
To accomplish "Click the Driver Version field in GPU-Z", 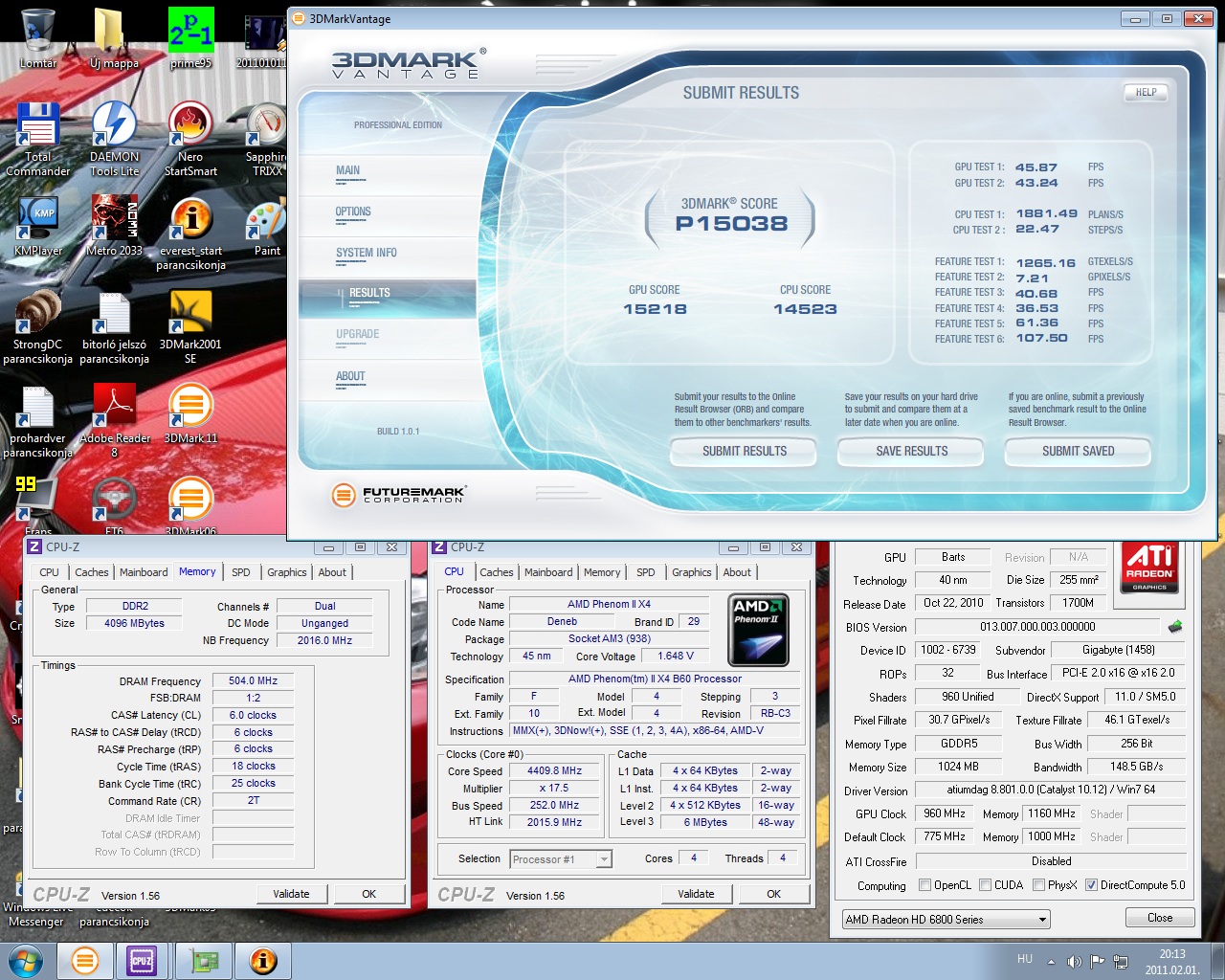I will click(x=1051, y=791).
